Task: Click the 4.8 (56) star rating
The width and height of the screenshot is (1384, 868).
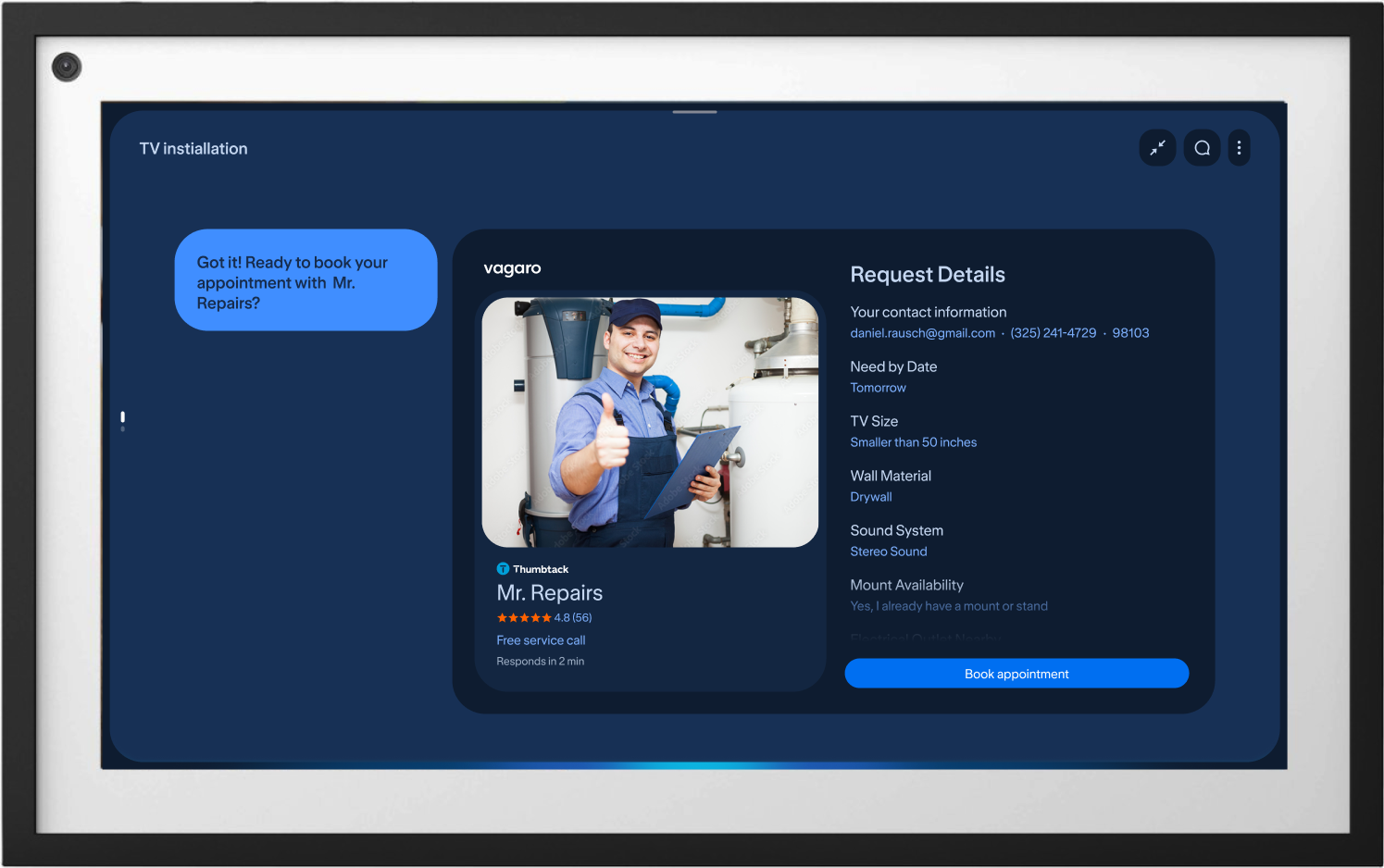Action: [544, 618]
